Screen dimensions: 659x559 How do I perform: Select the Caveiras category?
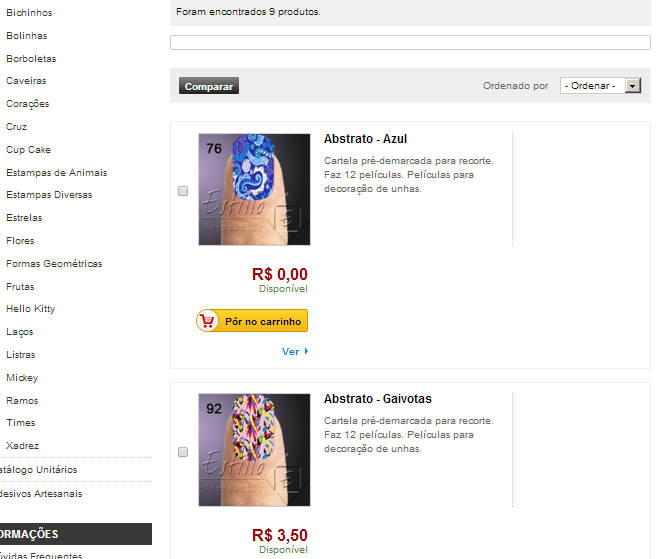click(x=26, y=81)
